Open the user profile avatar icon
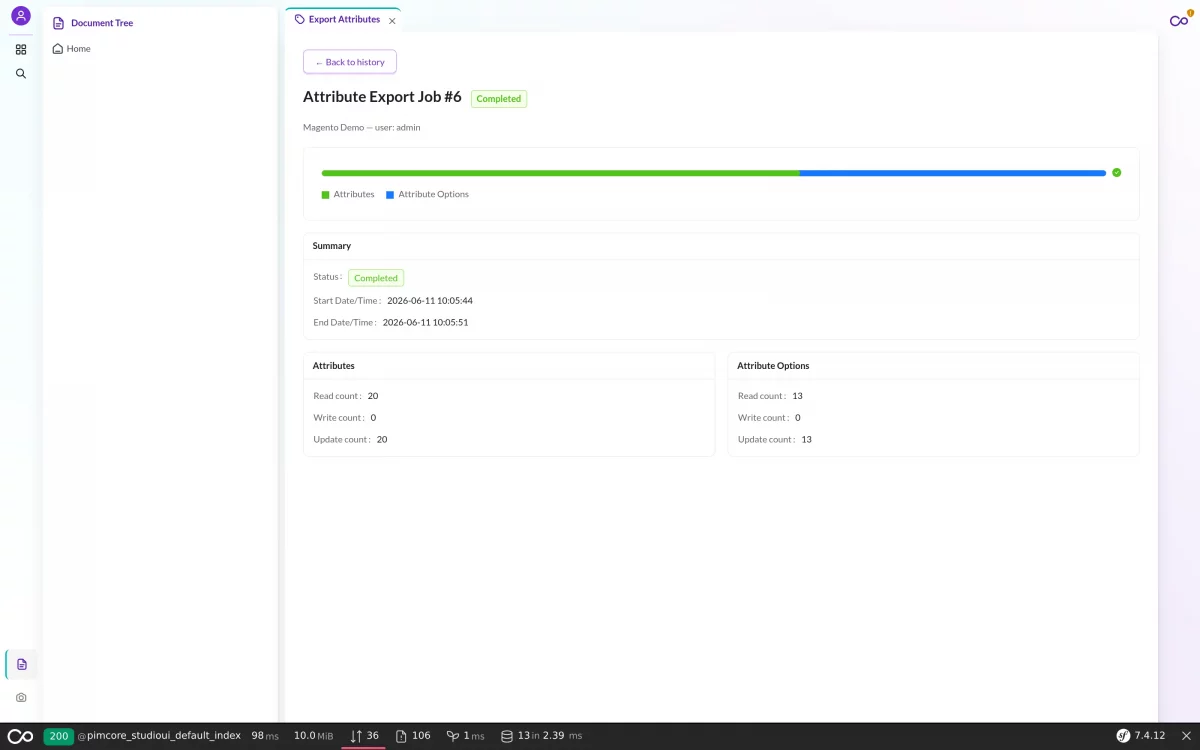This screenshot has width=1200, height=750. click(21, 16)
